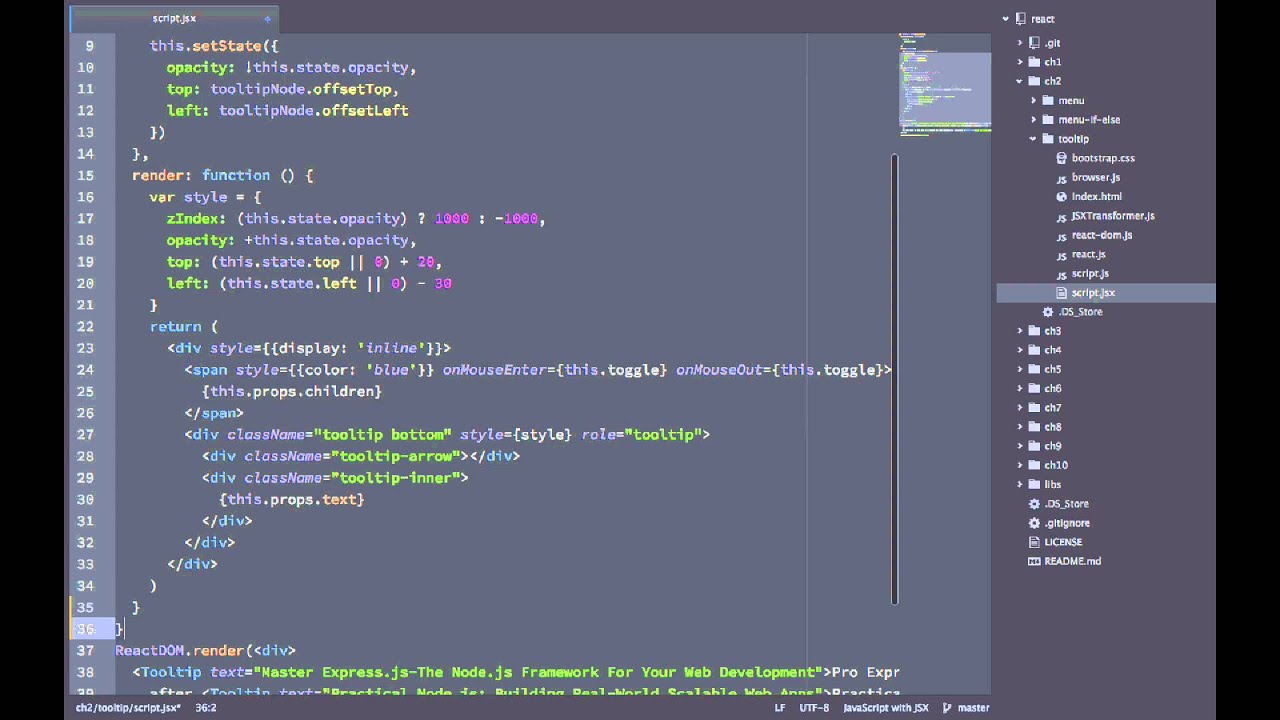Click 'render' keyword on line 15
Viewport: 1280px width, 720px height.
coord(158,175)
